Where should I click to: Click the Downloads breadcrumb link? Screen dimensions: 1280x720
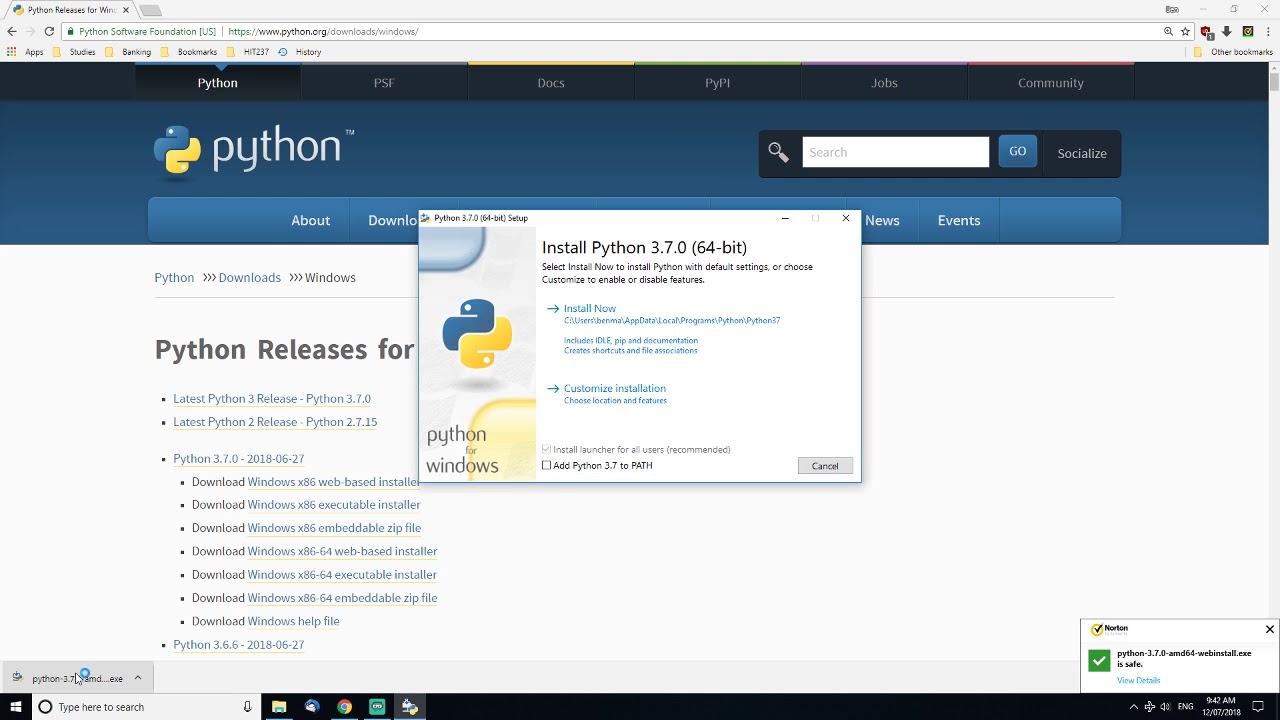pyautogui.click(x=249, y=278)
